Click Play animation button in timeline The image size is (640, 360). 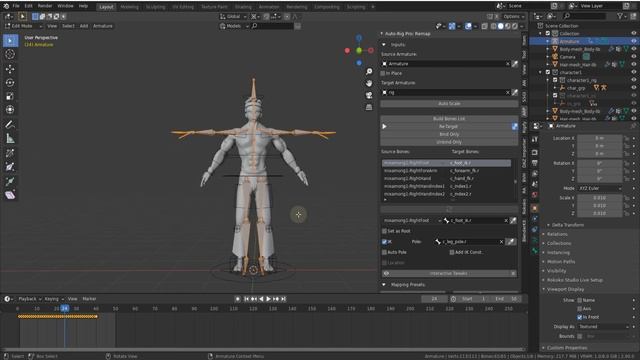click(268, 299)
